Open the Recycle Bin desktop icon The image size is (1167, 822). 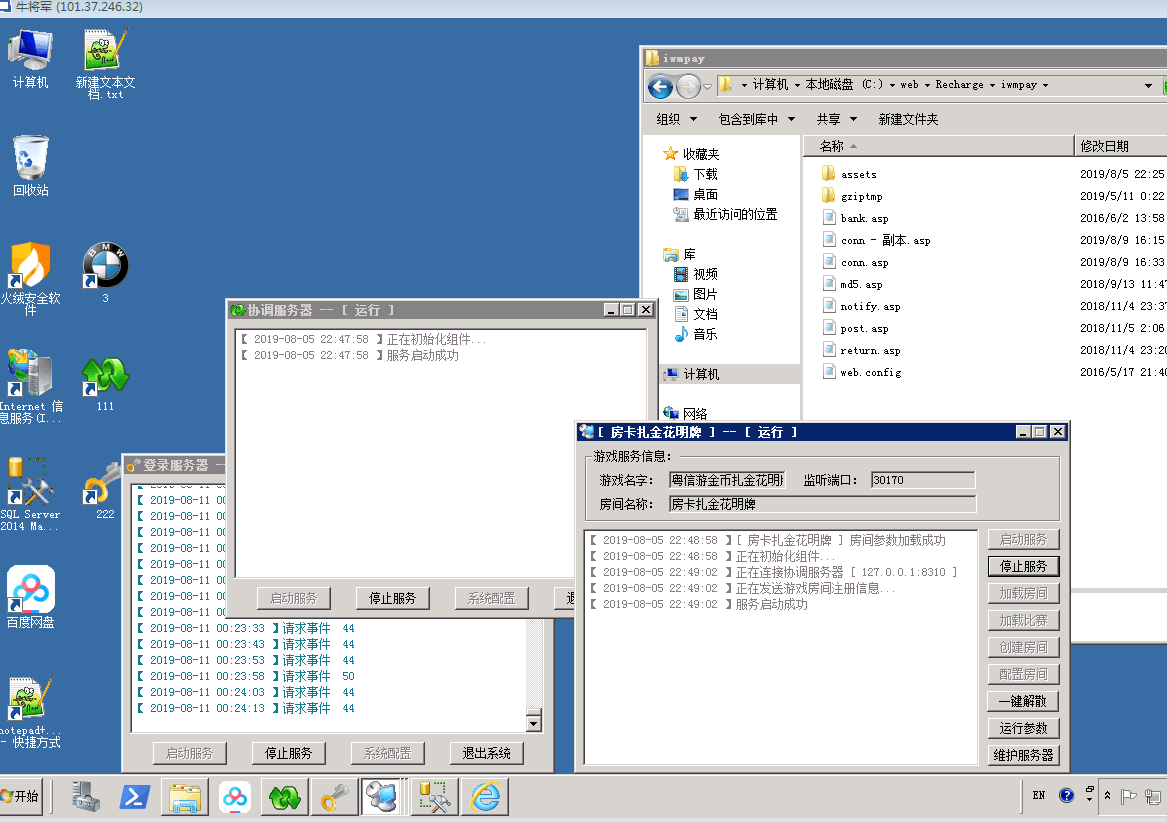point(30,160)
